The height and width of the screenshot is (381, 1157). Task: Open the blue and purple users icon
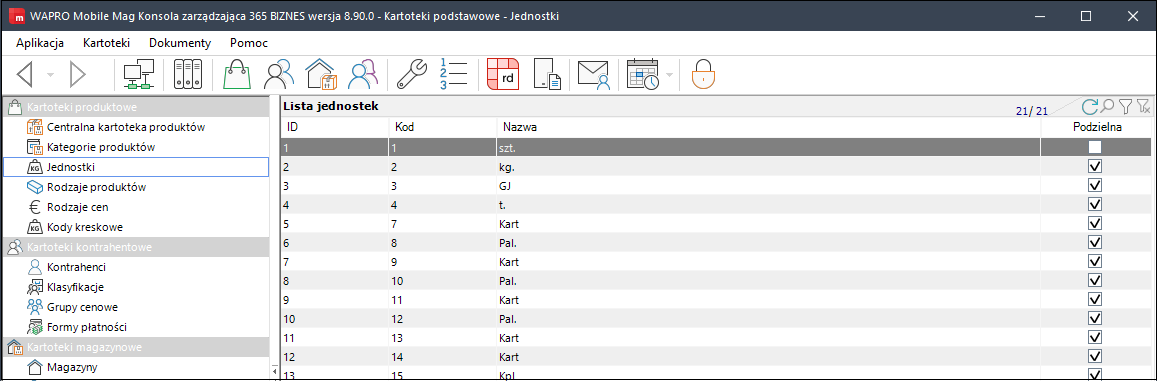(x=363, y=75)
